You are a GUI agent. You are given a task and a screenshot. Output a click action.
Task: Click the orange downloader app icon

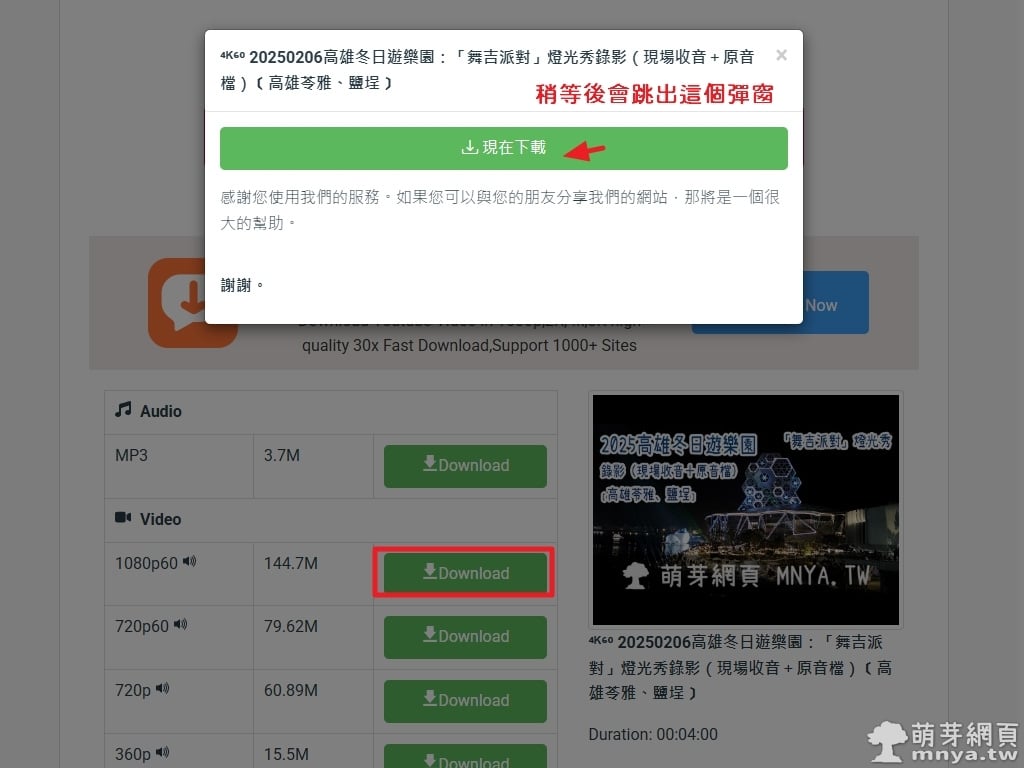point(192,302)
